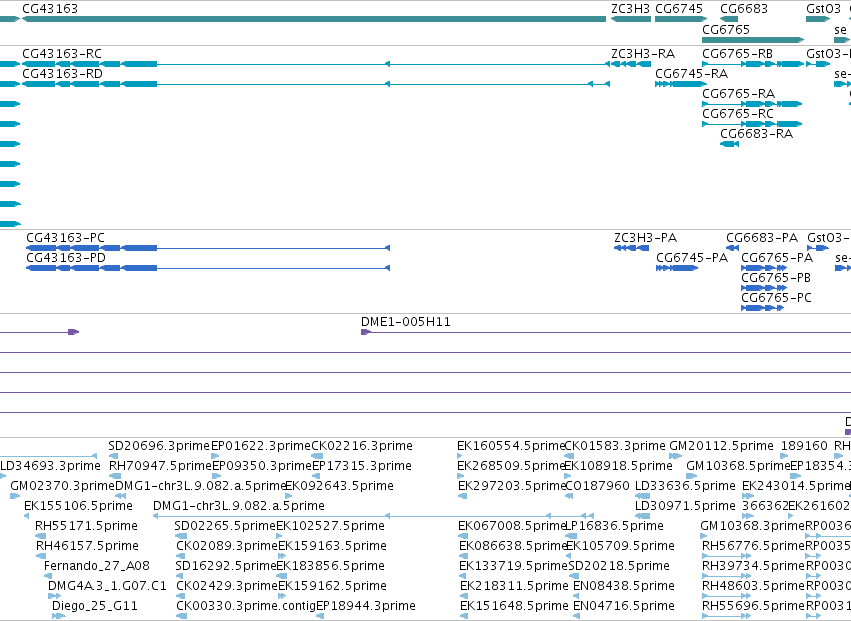Open EST CK02216.3prime

(362, 446)
